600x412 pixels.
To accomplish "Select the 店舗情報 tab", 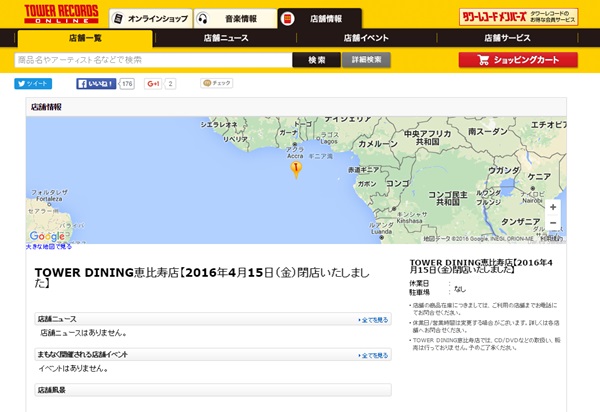I will coord(320,18).
